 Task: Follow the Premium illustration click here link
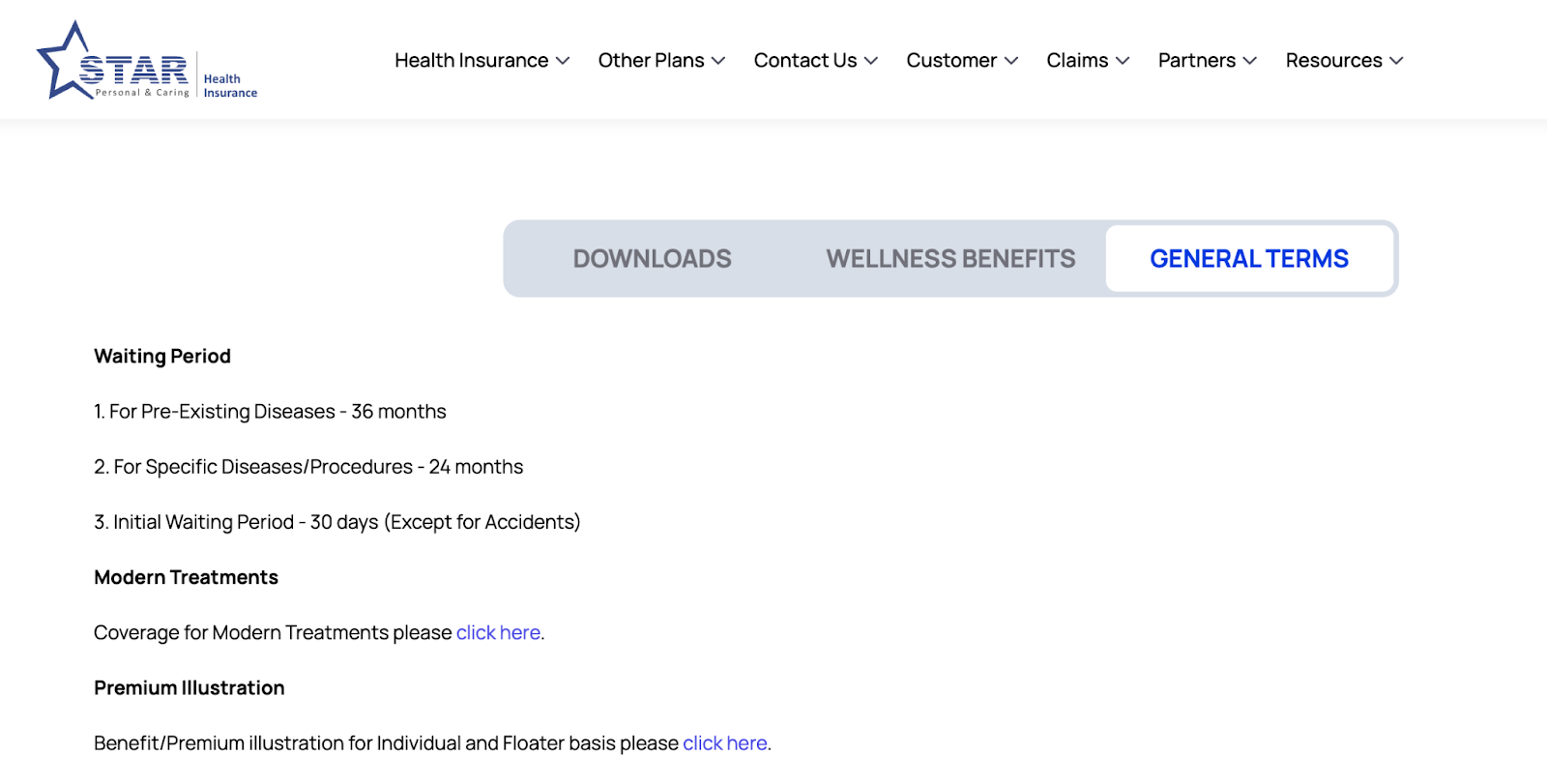pos(725,742)
